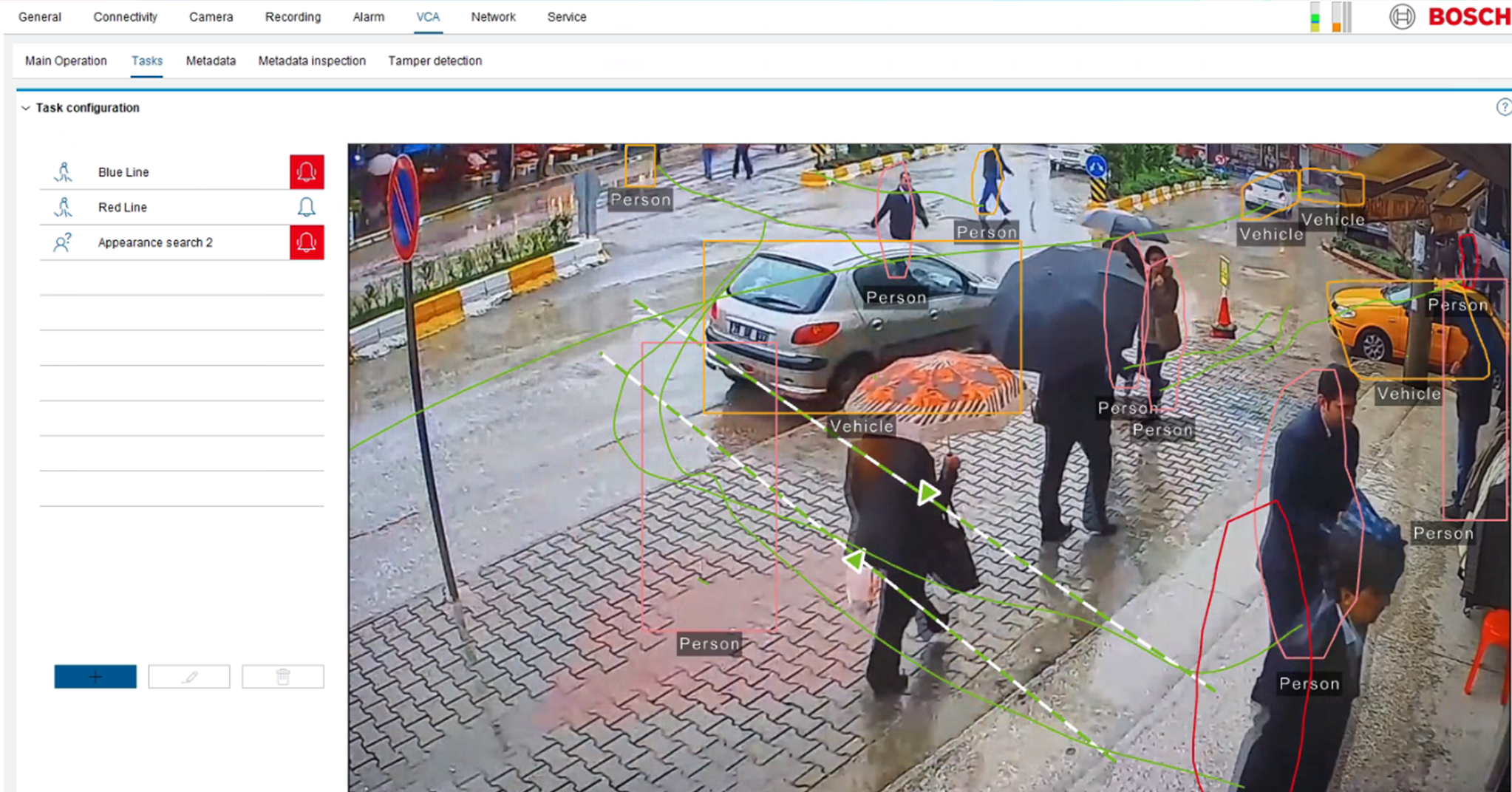Click the green direction arrow on the line

(927, 493)
